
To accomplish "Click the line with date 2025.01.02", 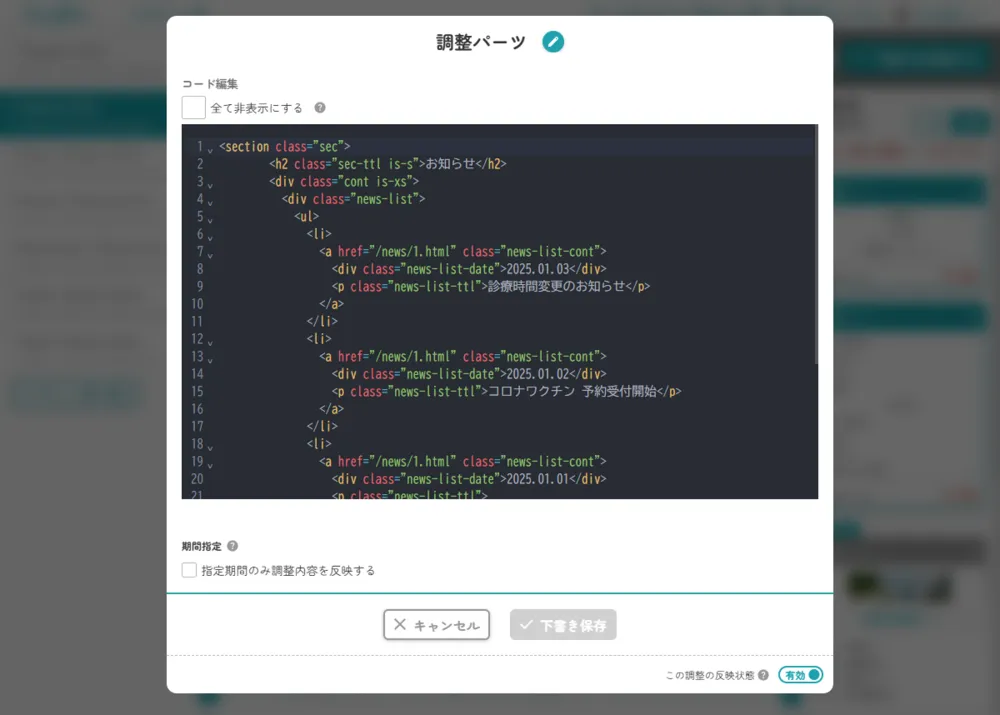I will (x=469, y=374).
